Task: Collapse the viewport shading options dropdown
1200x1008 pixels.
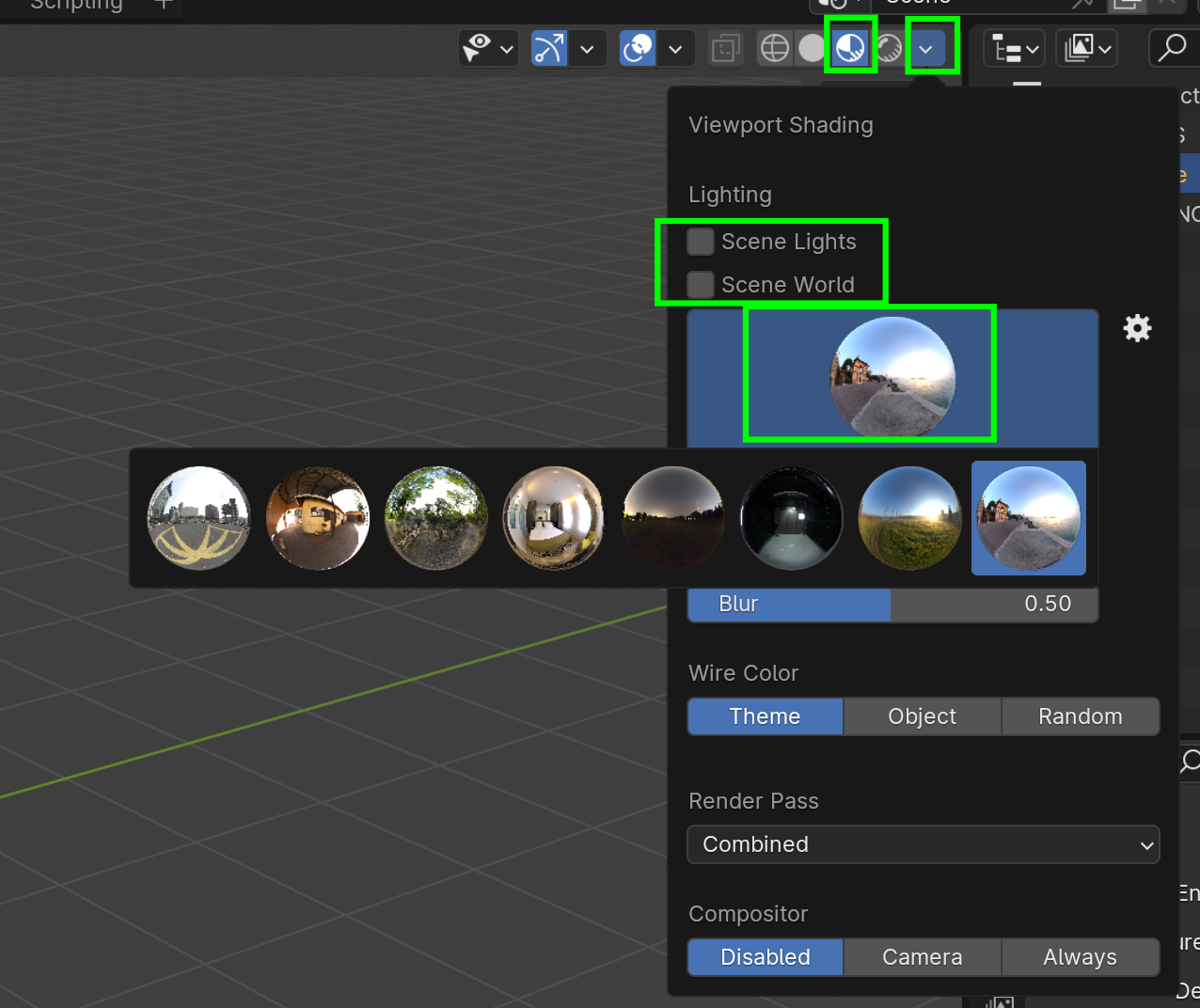Action: click(x=926, y=48)
